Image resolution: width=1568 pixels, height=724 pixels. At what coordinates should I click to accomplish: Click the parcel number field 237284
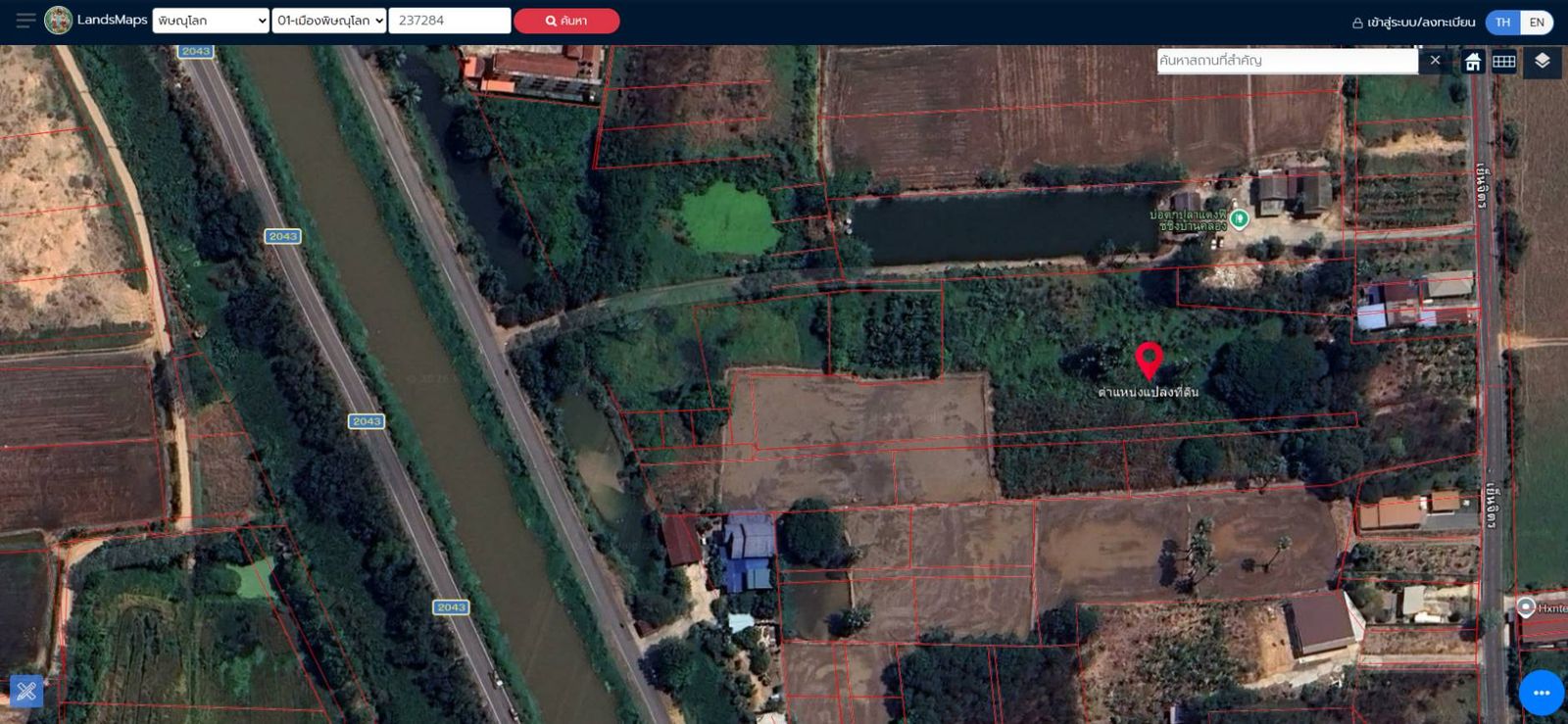[450, 21]
